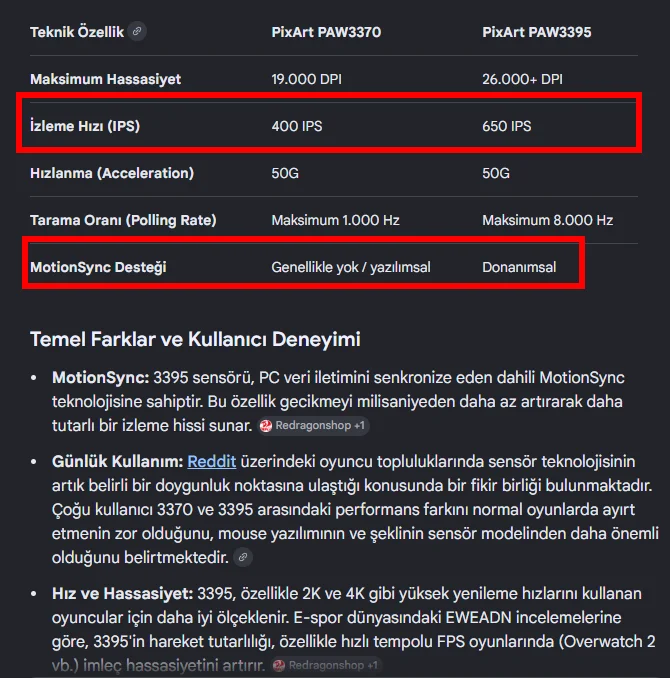Select the PixArt PAW3395 column header
The height and width of the screenshot is (678, 670).
pyautogui.click(x=537, y=32)
